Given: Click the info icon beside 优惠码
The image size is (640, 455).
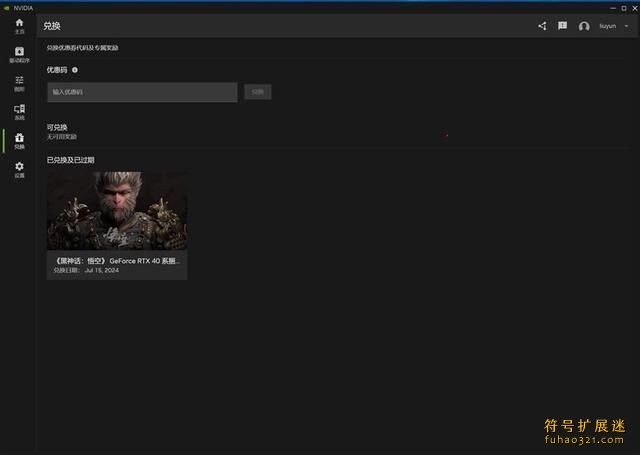Looking at the screenshot, I should click(x=75, y=70).
